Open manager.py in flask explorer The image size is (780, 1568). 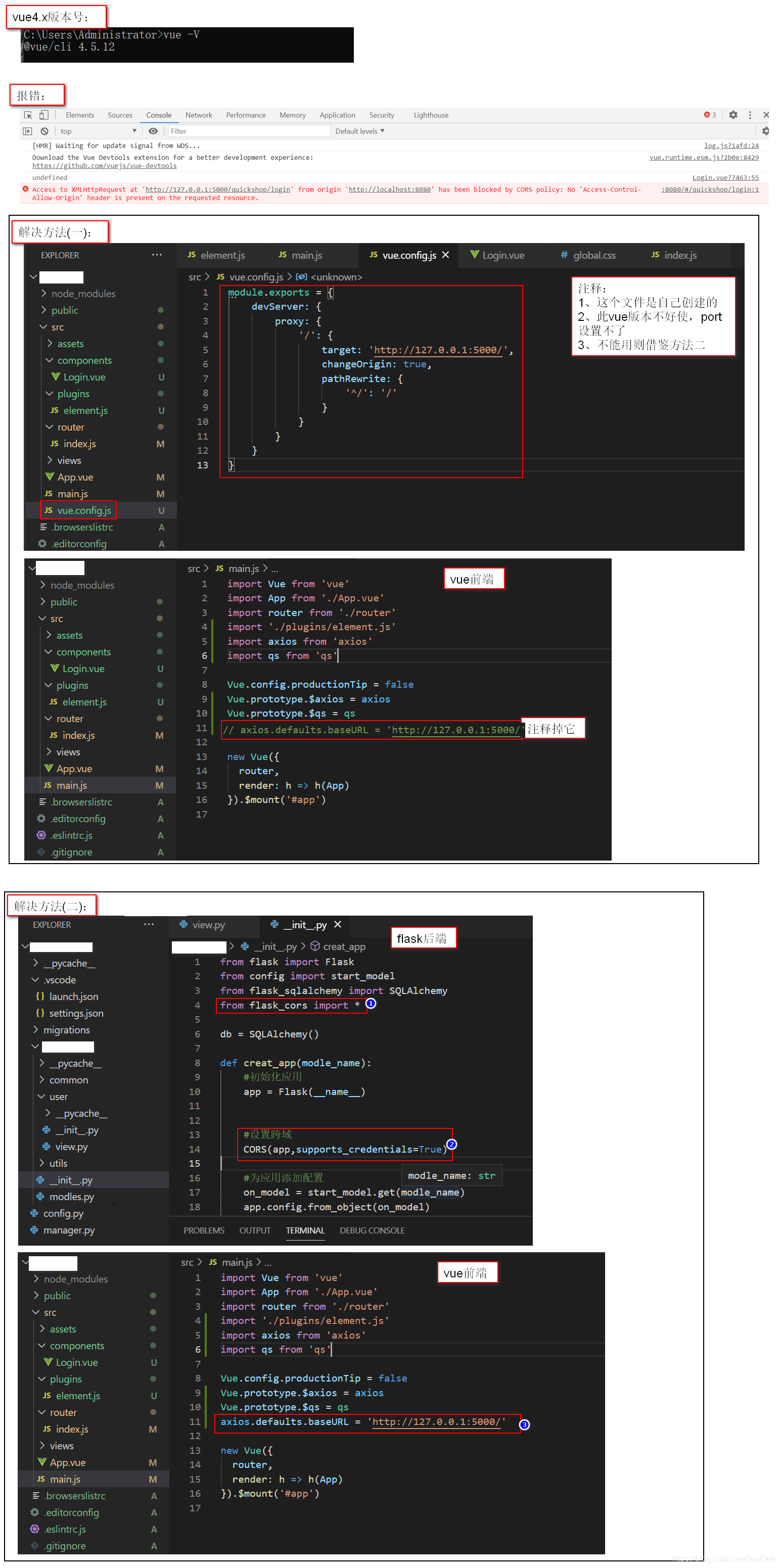point(69,1231)
